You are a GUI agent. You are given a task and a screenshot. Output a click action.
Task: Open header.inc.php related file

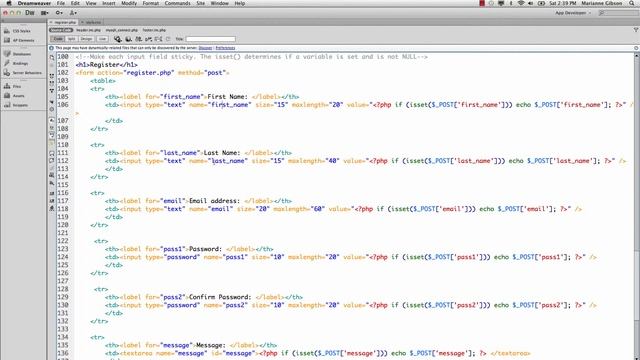tap(88, 30)
